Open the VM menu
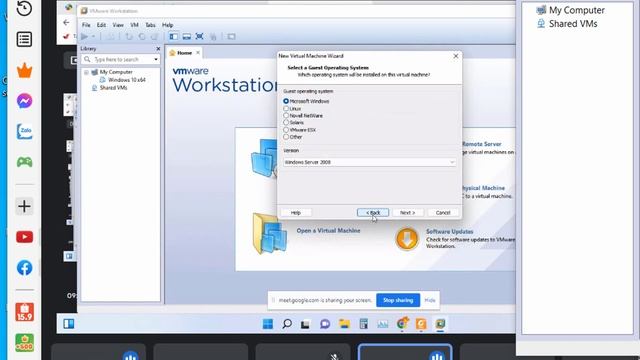 (134, 25)
